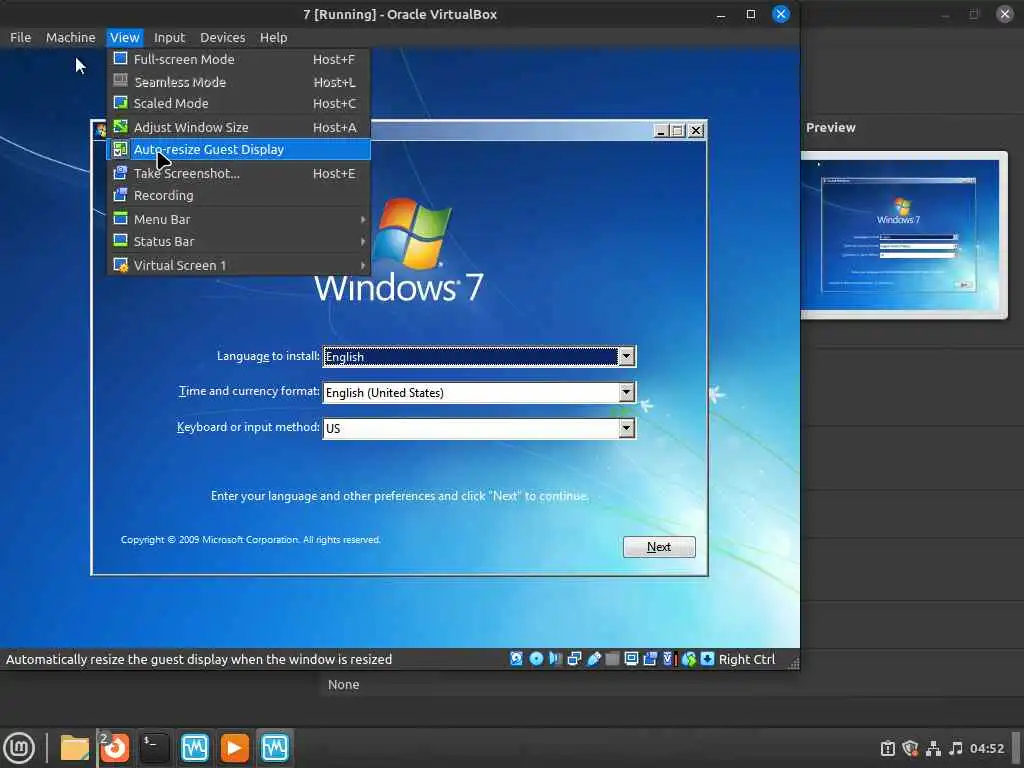Open the orange browser icon with badge 2
The height and width of the screenshot is (768, 1024).
(x=114, y=748)
